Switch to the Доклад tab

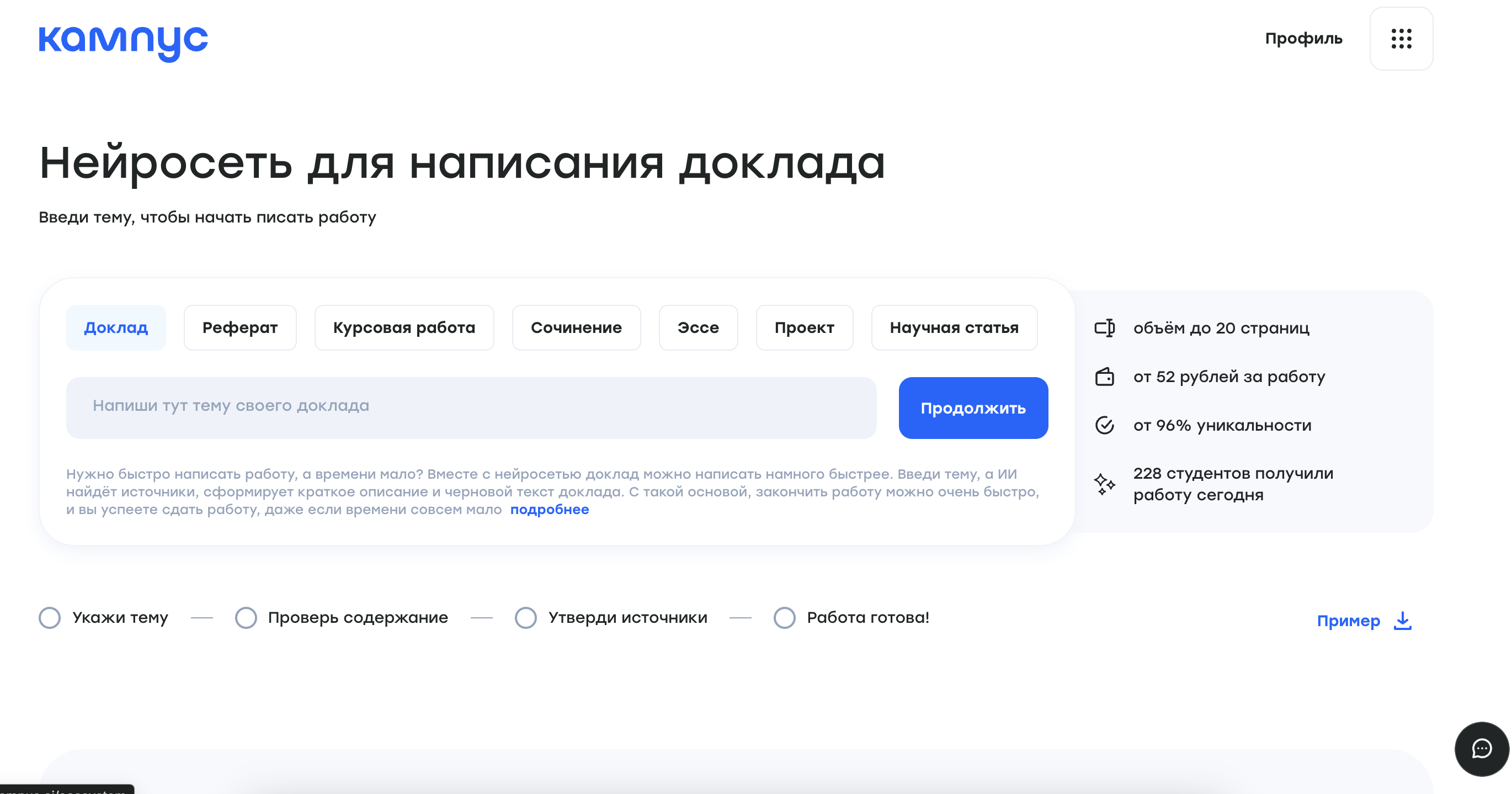point(116,327)
